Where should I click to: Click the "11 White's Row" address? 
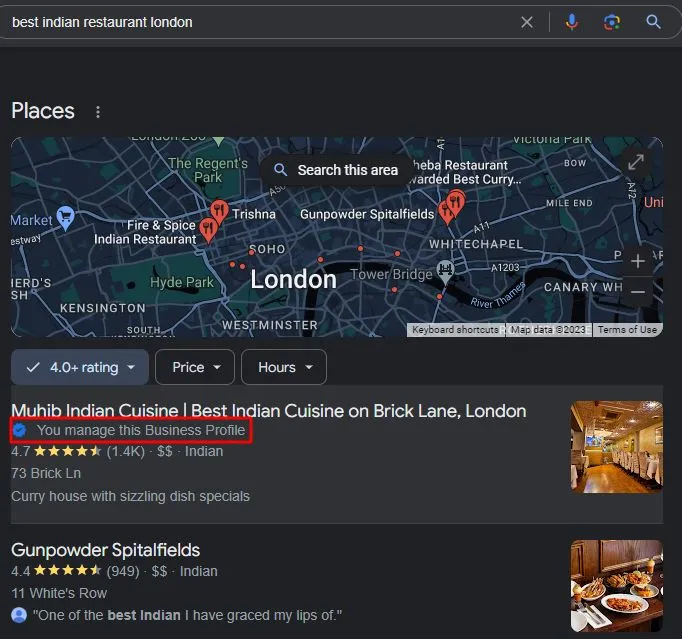click(59, 593)
